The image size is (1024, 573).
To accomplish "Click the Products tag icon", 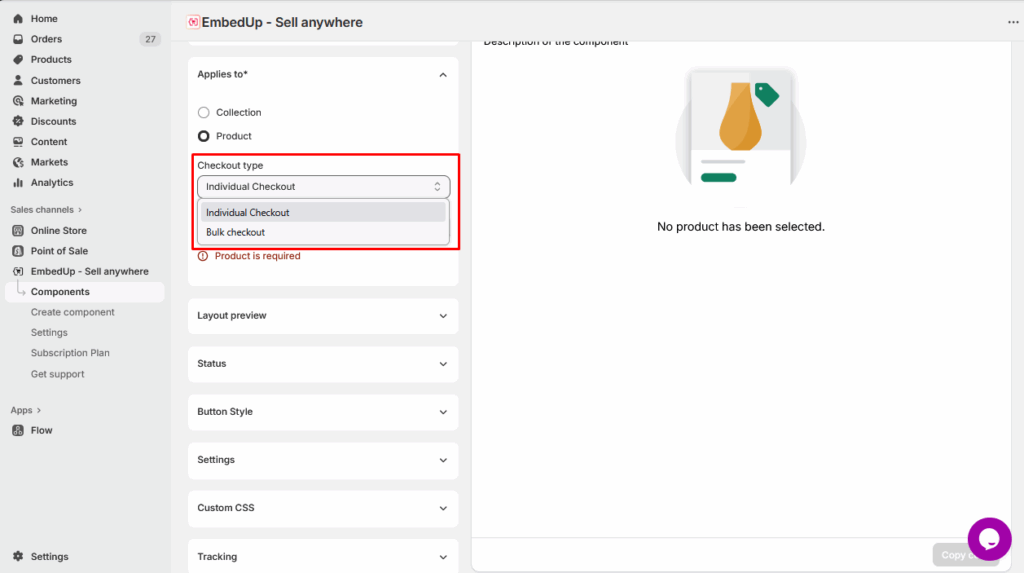I will point(18,60).
